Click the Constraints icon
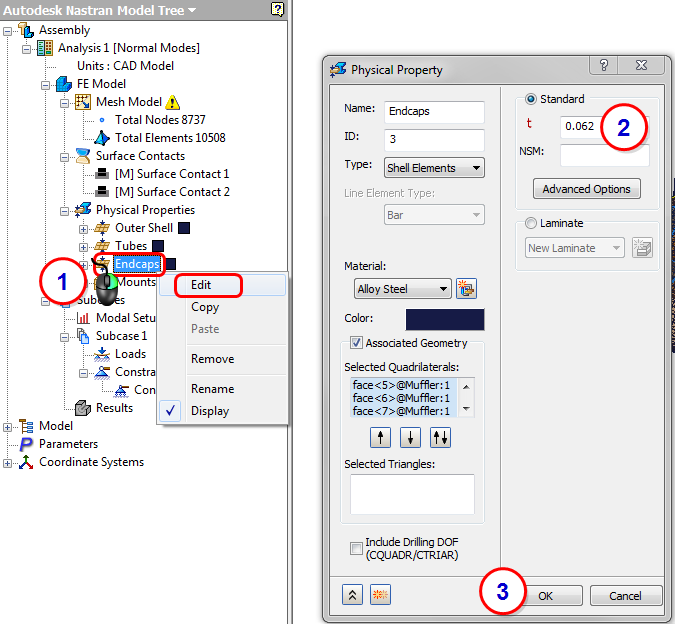 (102, 372)
